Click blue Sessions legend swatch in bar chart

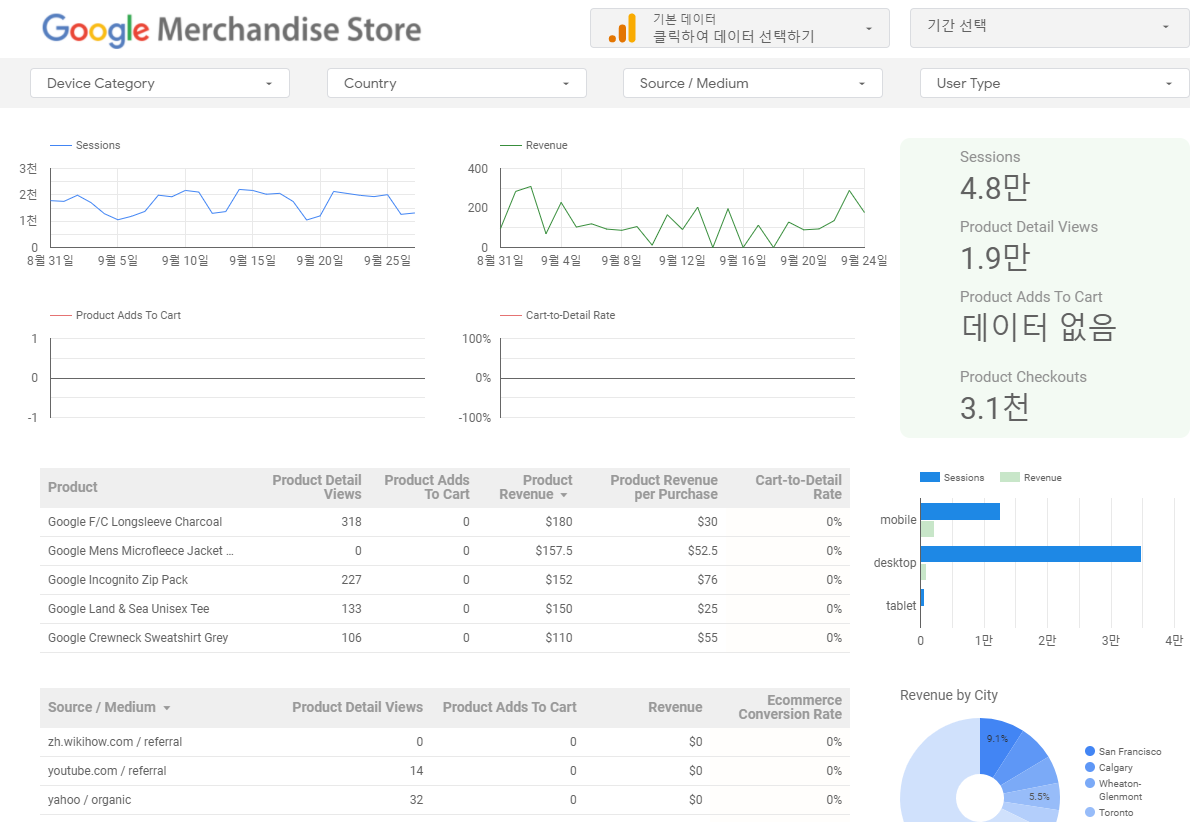pos(930,477)
